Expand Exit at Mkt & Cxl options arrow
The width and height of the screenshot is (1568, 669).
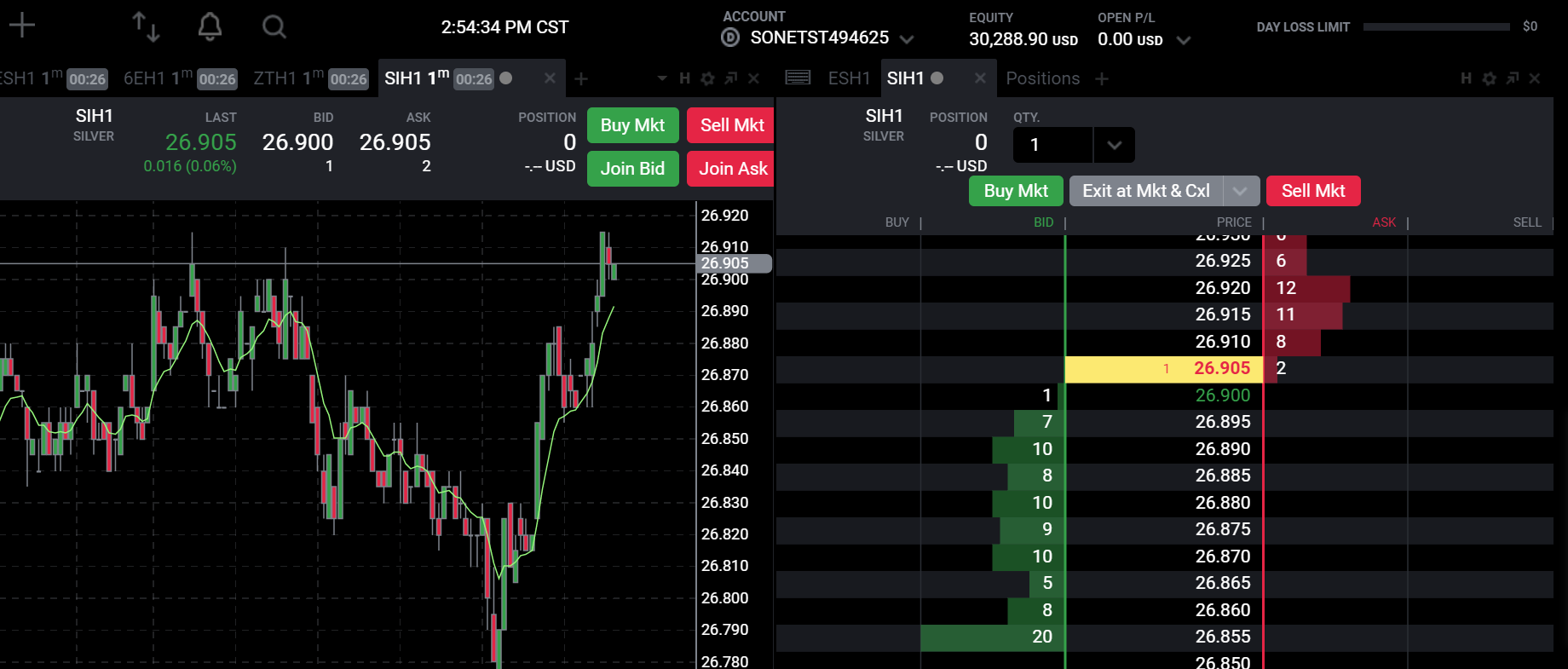coord(1240,191)
